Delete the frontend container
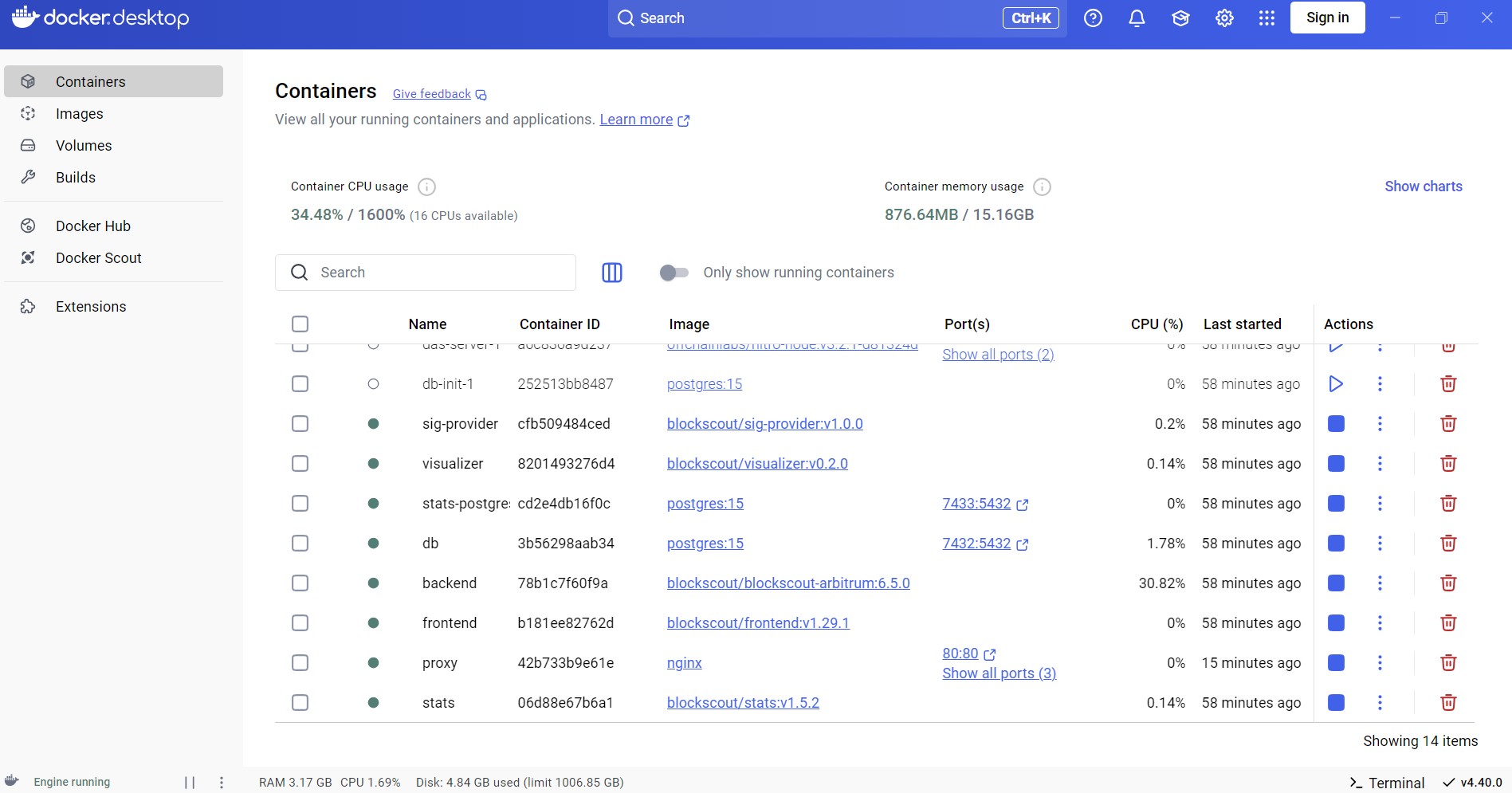 [x=1448, y=623]
